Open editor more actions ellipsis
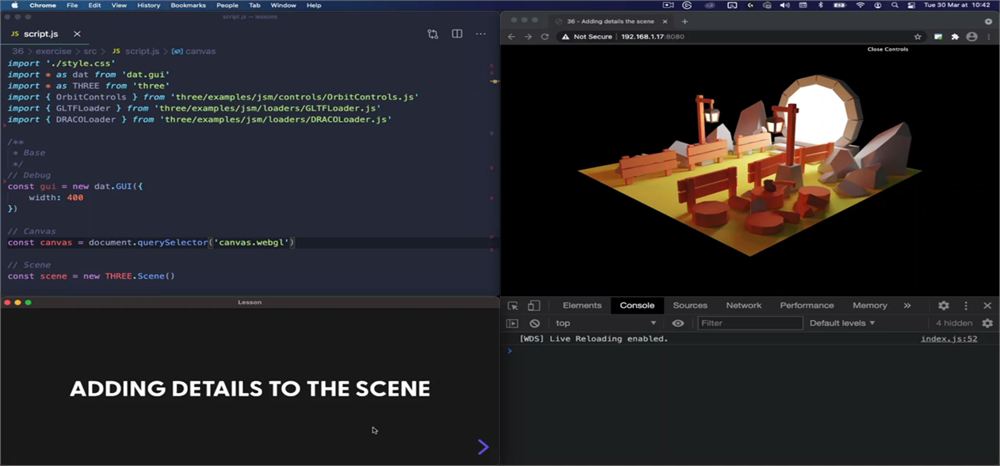Image resolution: width=1000 pixels, height=466 pixels. (x=481, y=34)
